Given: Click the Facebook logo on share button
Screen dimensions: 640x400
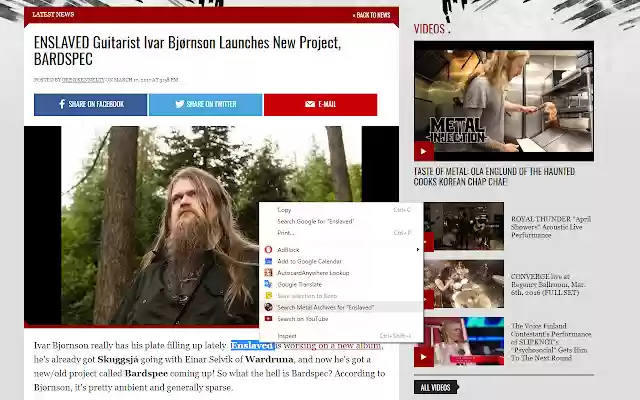Looking at the screenshot, I should coord(62,104).
